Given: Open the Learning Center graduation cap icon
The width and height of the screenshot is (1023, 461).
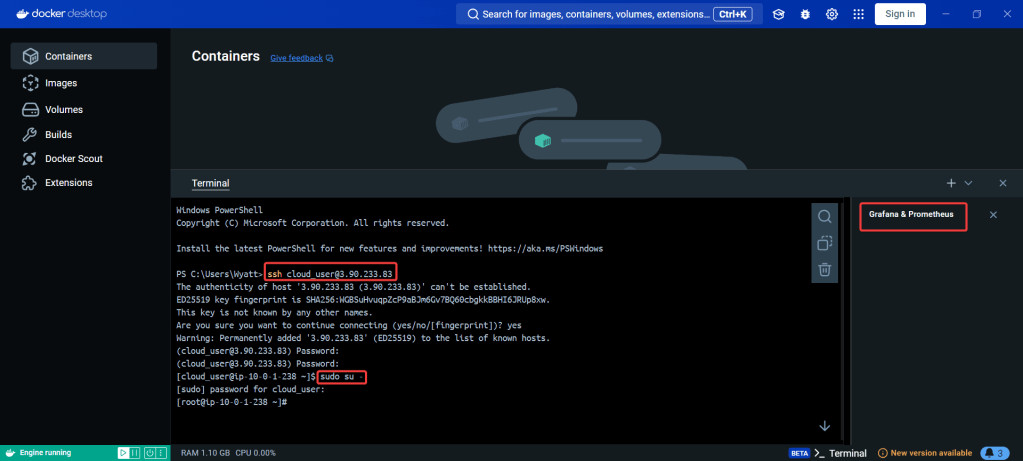Looking at the screenshot, I should 779,14.
